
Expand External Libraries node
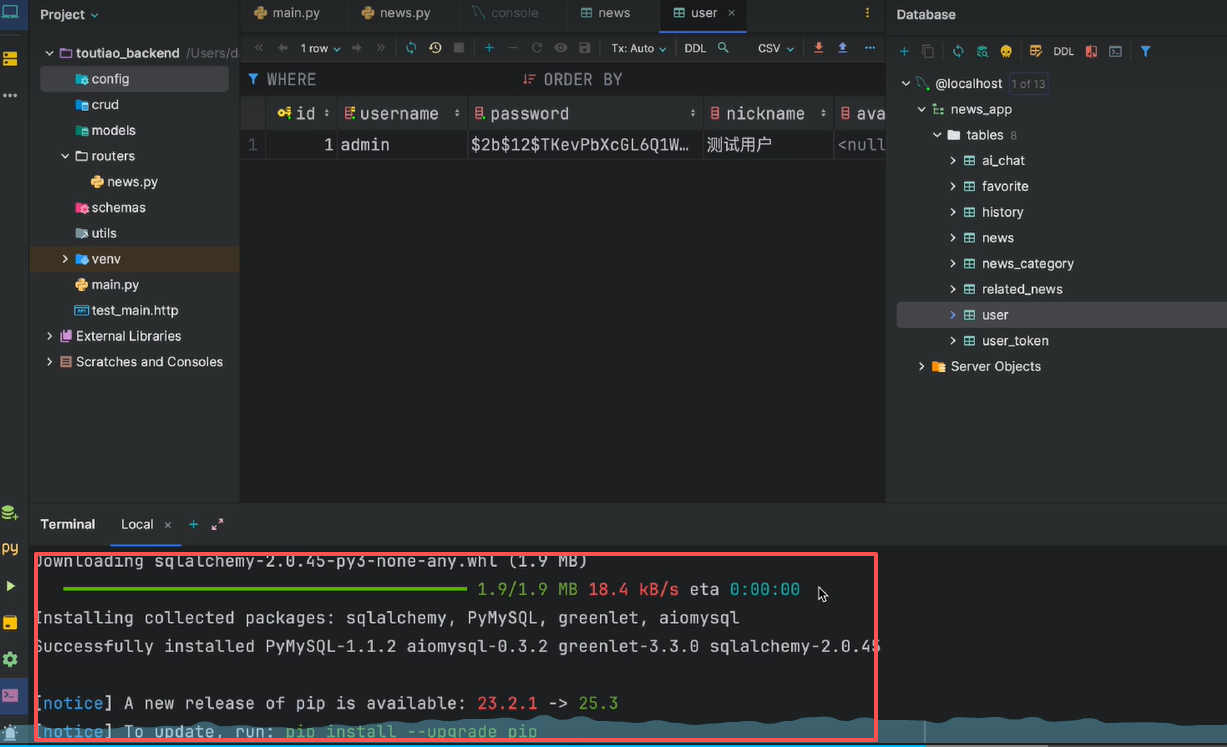(x=49, y=337)
